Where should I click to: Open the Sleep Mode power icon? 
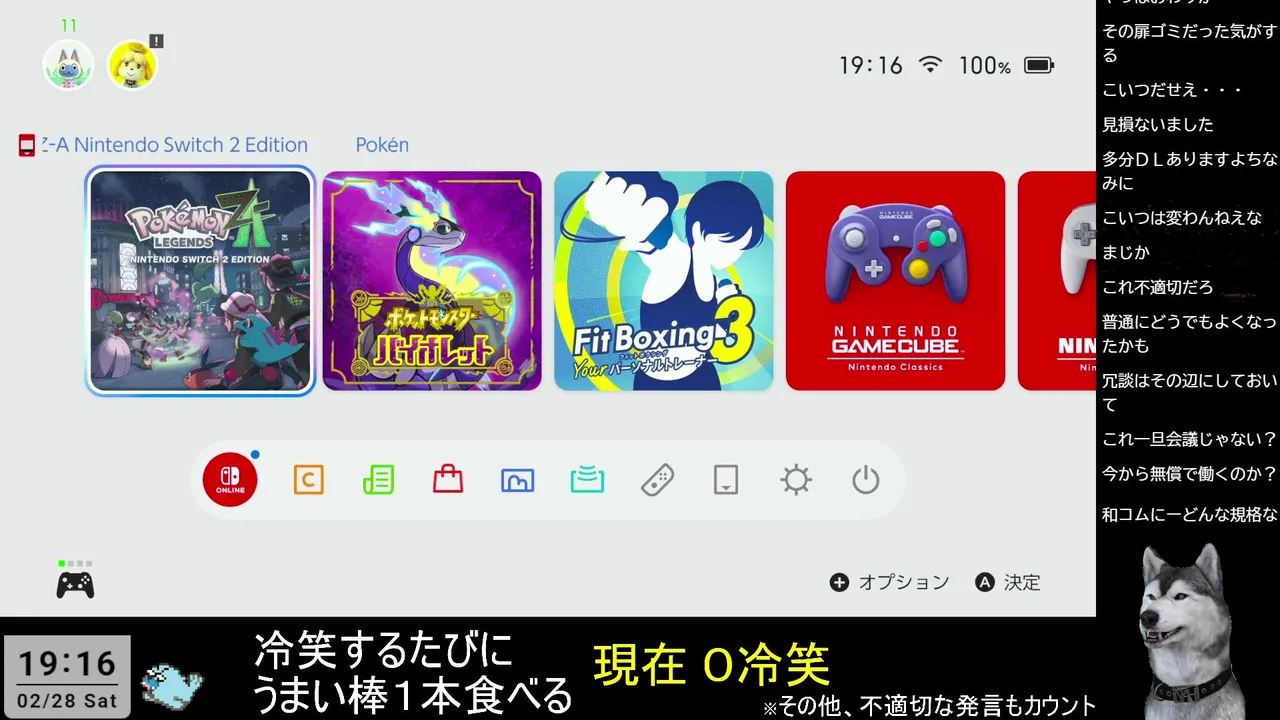coord(865,481)
